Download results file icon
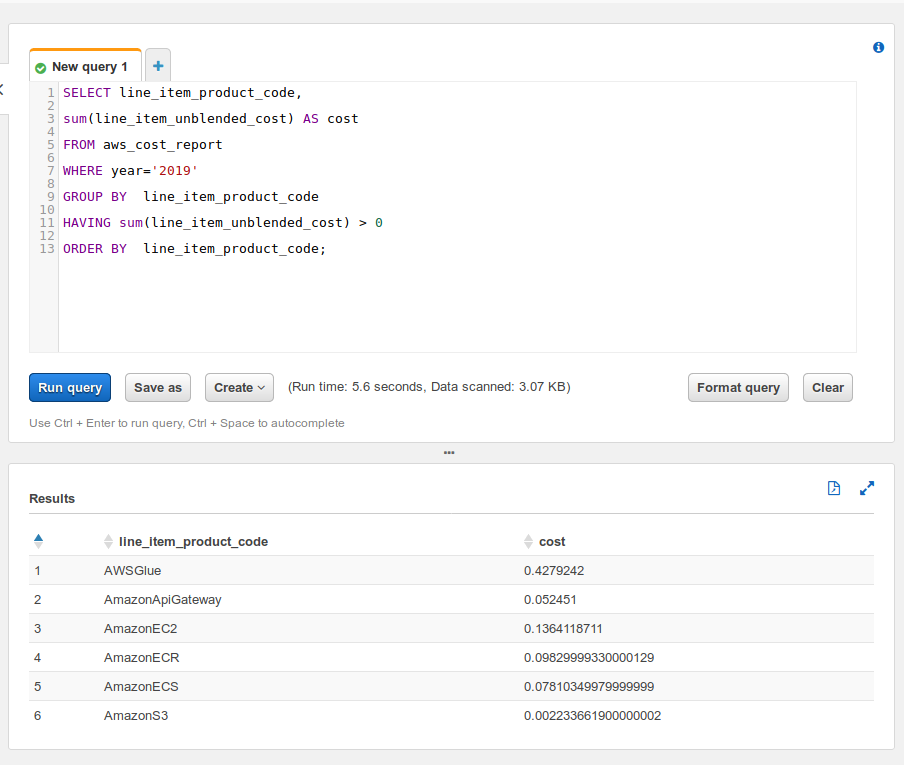 coord(834,488)
